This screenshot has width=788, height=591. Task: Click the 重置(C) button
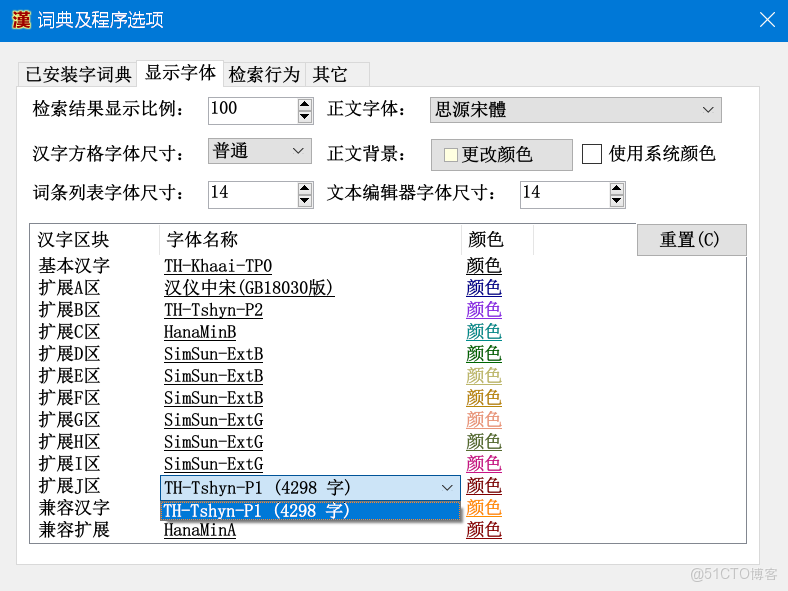pyautogui.click(x=692, y=240)
